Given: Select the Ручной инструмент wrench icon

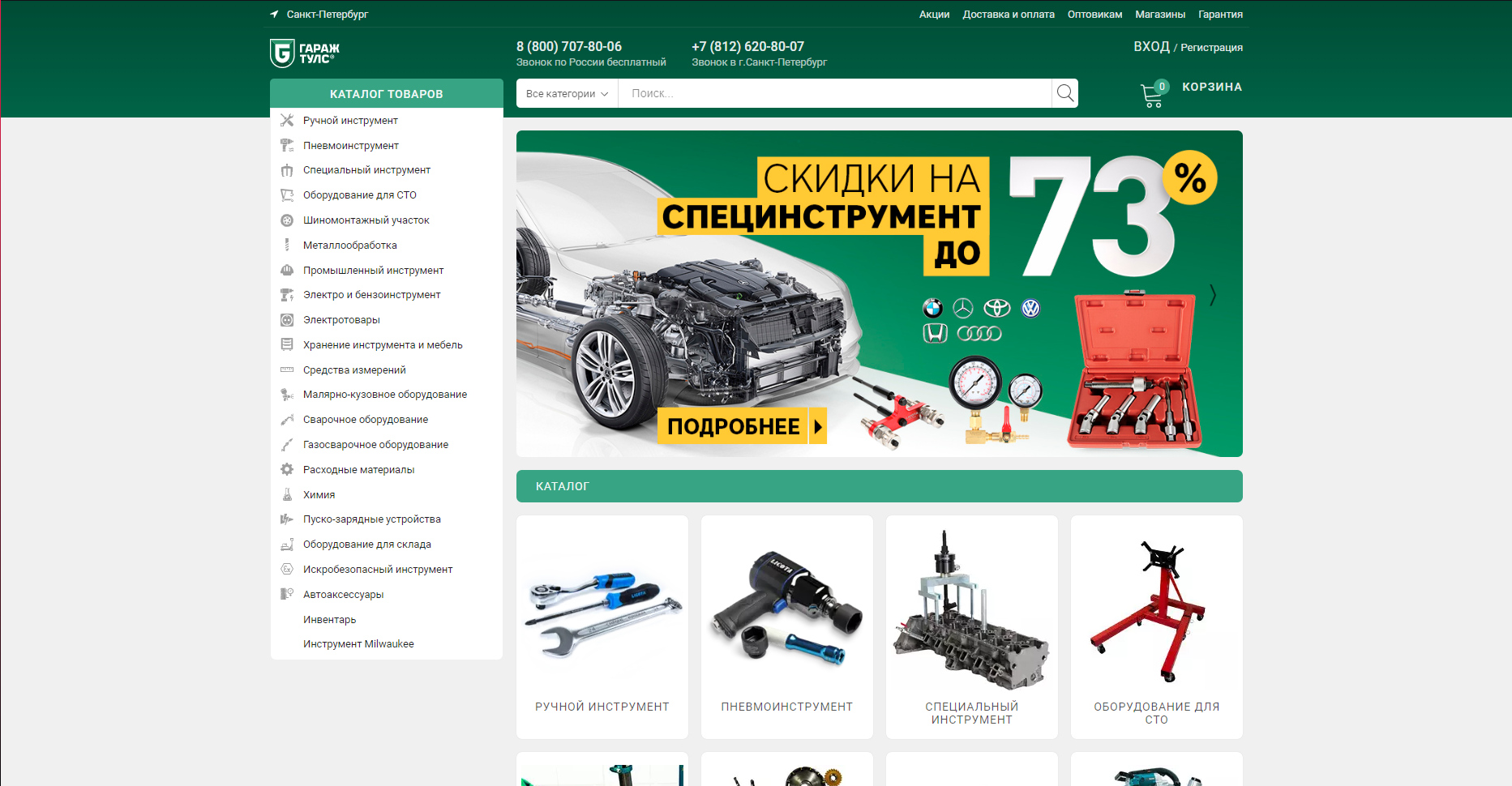Looking at the screenshot, I should tap(287, 120).
